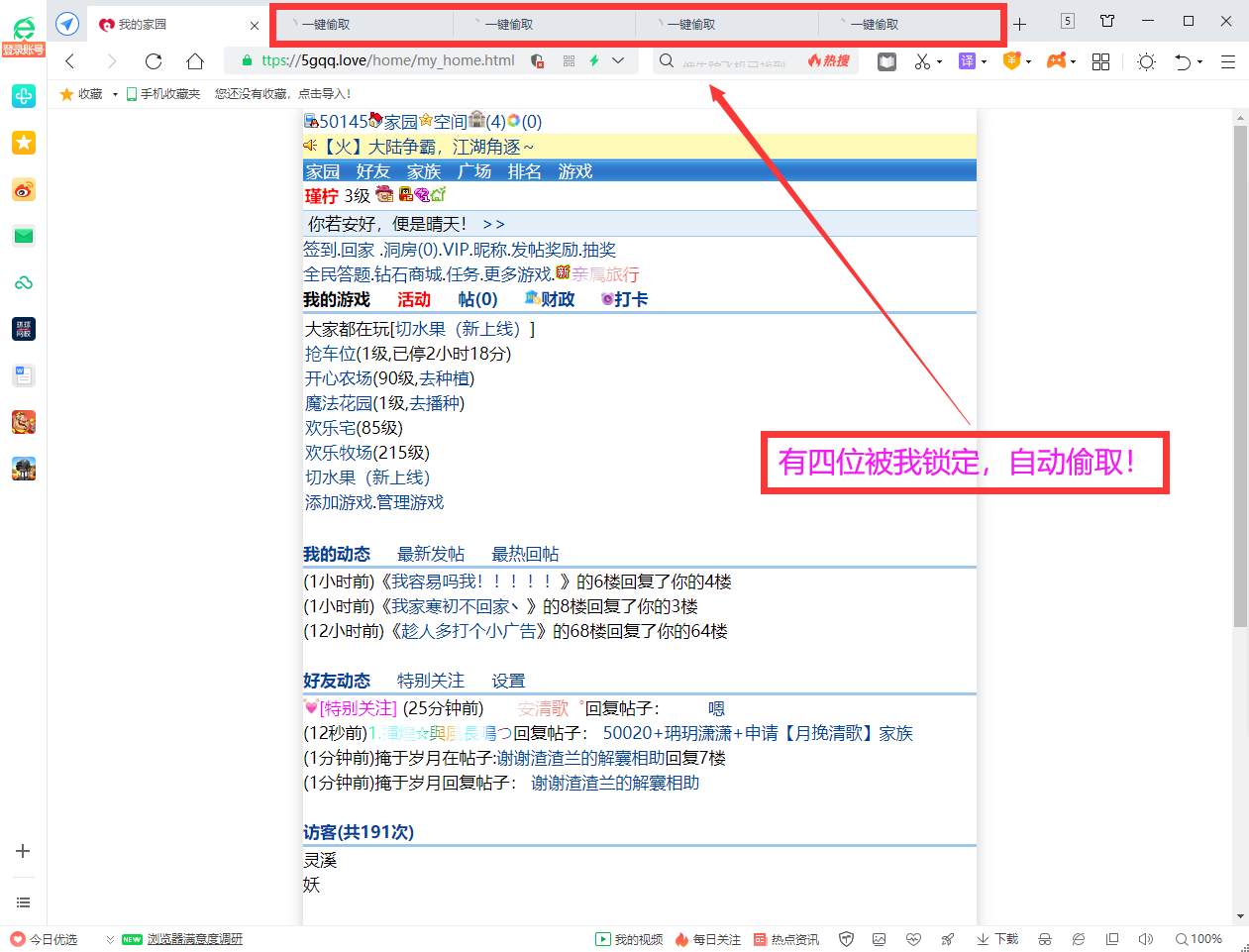
Task: Open the 开心农场 game link
Action: point(339,378)
